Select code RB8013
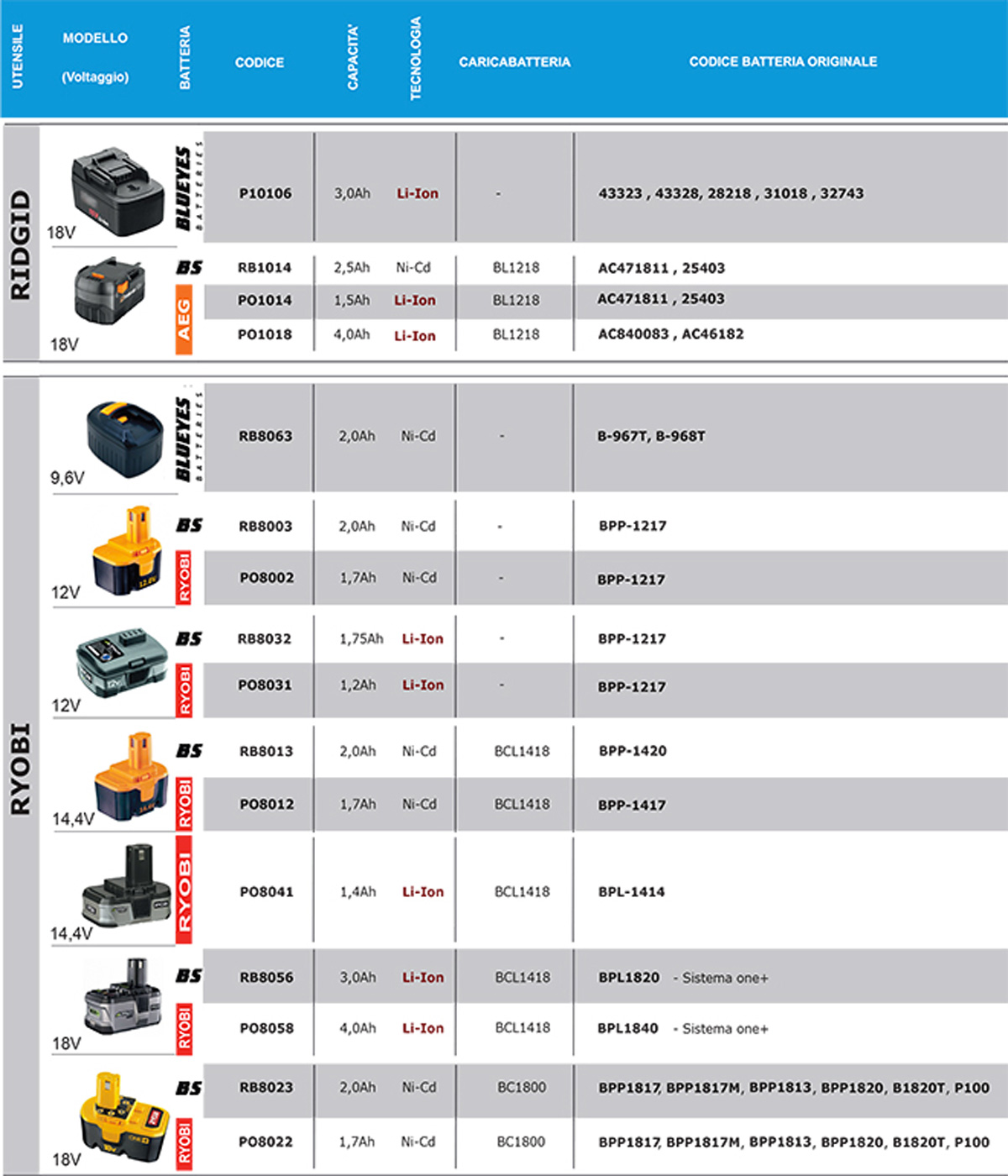1008x1176 pixels. pyautogui.click(x=266, y=751)
